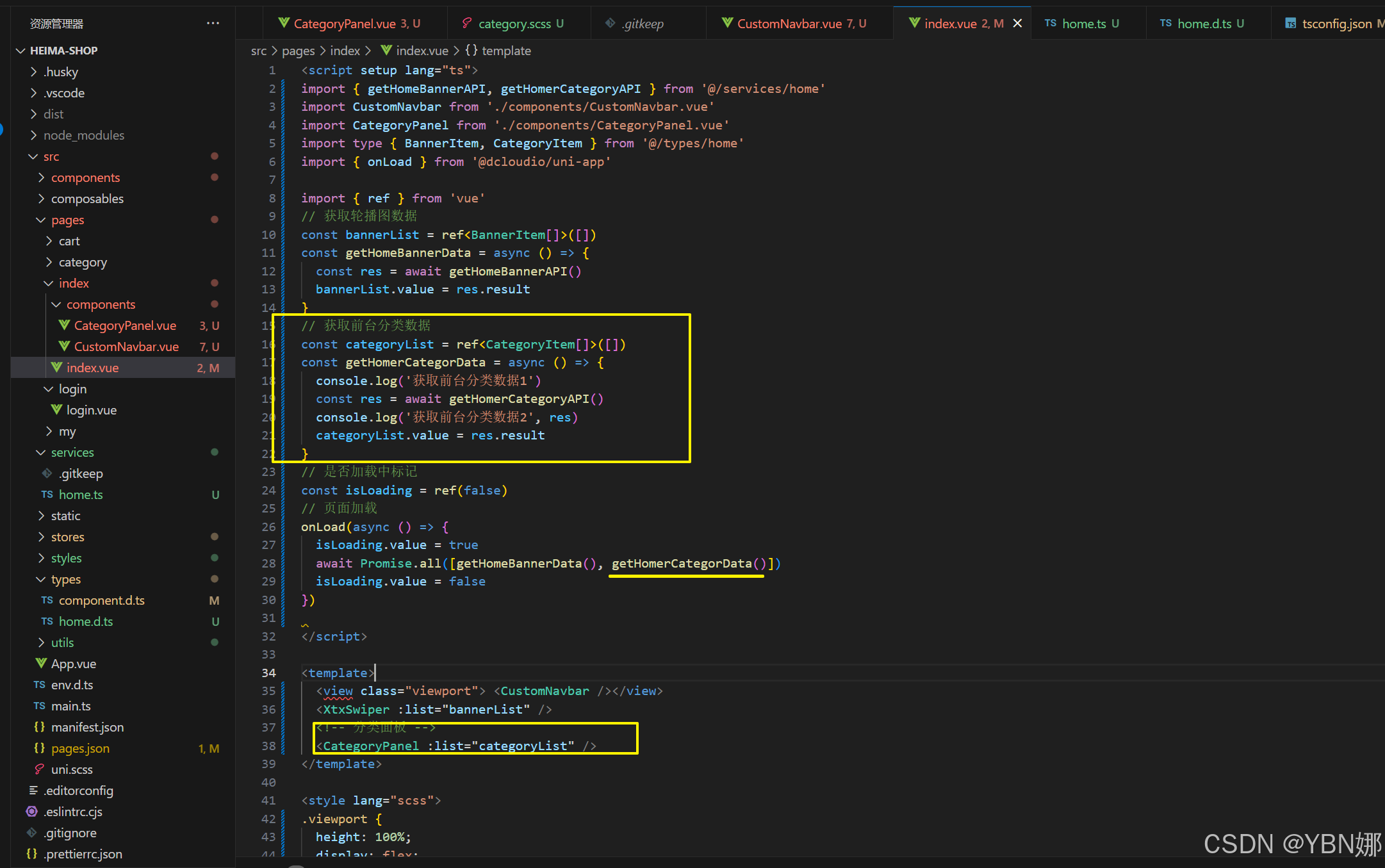
Task: Click the Sass icon on category.scss tab
Action: (468, 23)
